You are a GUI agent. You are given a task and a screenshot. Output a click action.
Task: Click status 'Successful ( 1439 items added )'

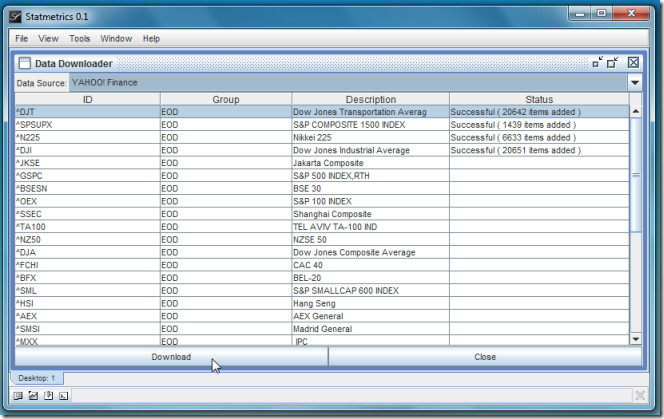[x=539, y=125]
